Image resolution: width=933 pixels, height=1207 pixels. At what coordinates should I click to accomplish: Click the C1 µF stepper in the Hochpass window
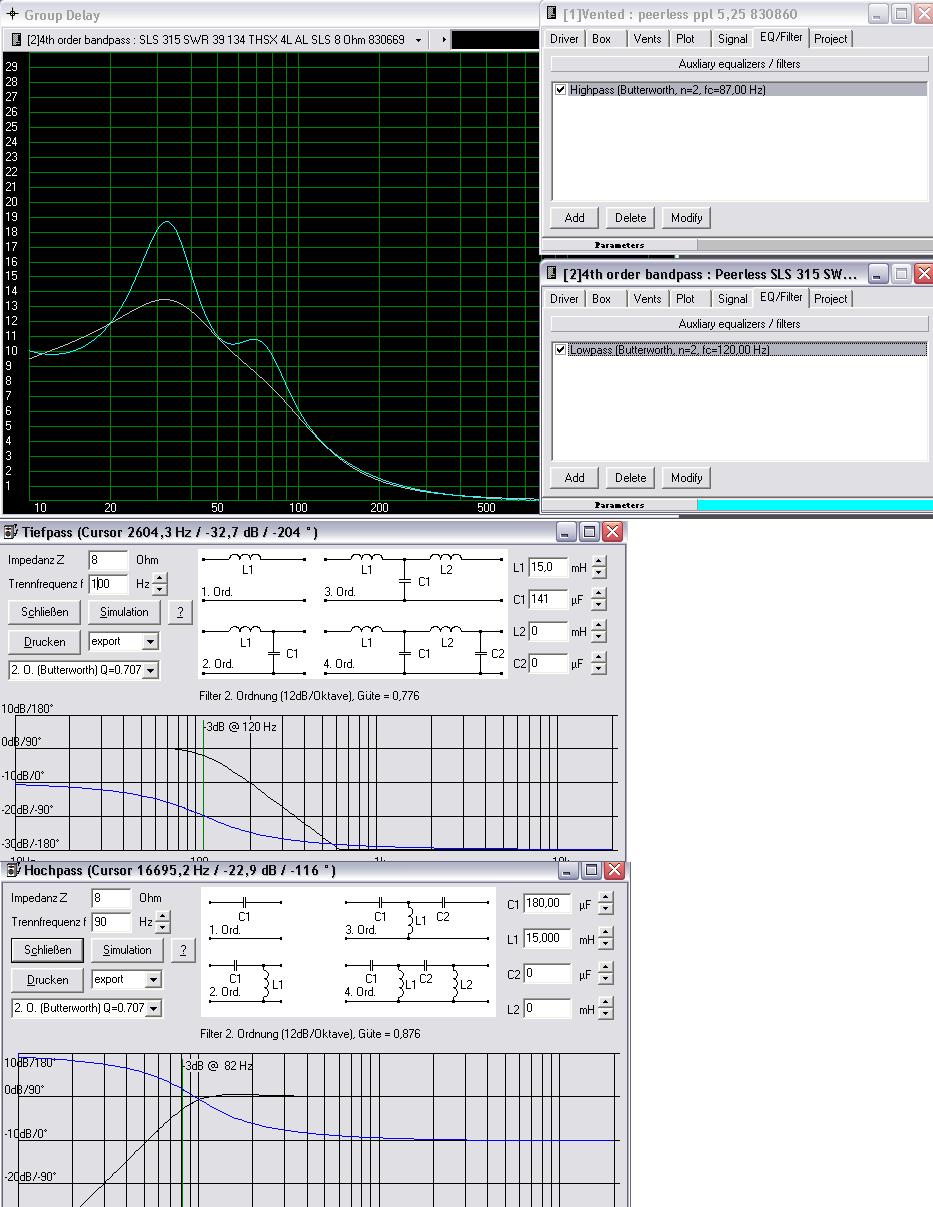coord(606,904)
